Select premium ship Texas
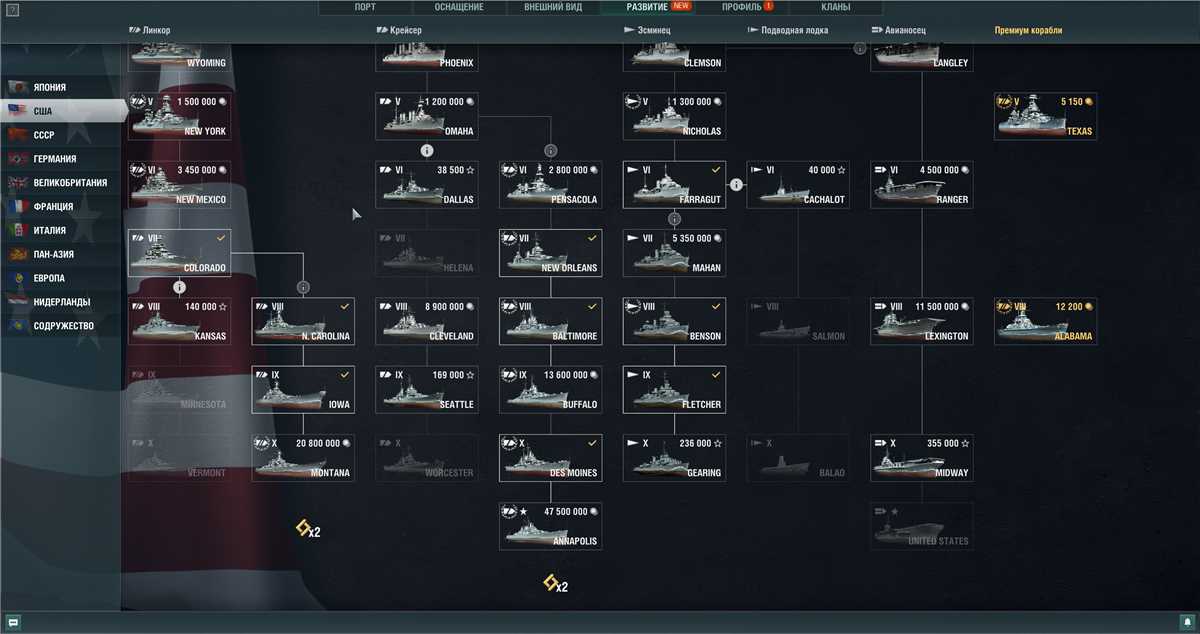Image resolution: width=1200 pixels, height=634 pixels. click(1047, 116)
